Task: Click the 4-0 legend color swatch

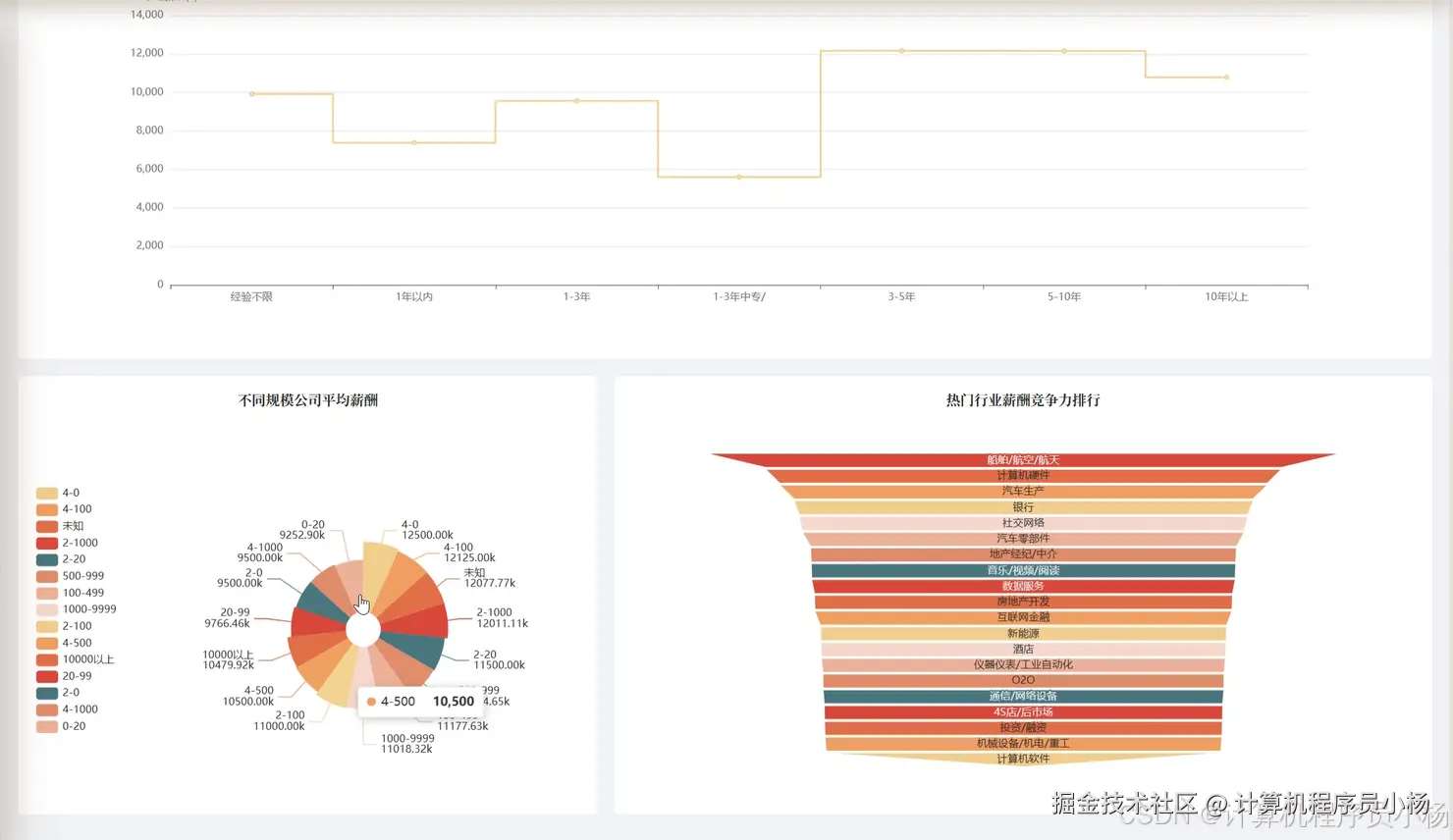Action: 44,492
